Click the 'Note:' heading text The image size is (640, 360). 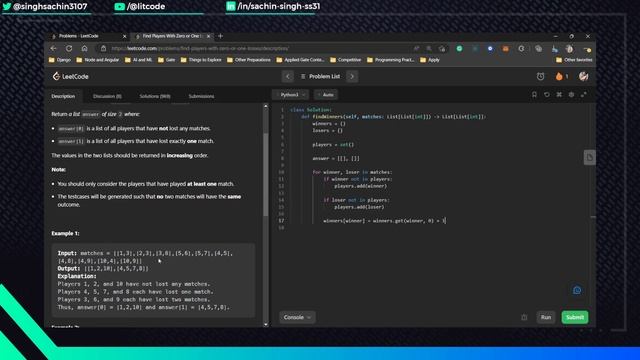(58, 169)
